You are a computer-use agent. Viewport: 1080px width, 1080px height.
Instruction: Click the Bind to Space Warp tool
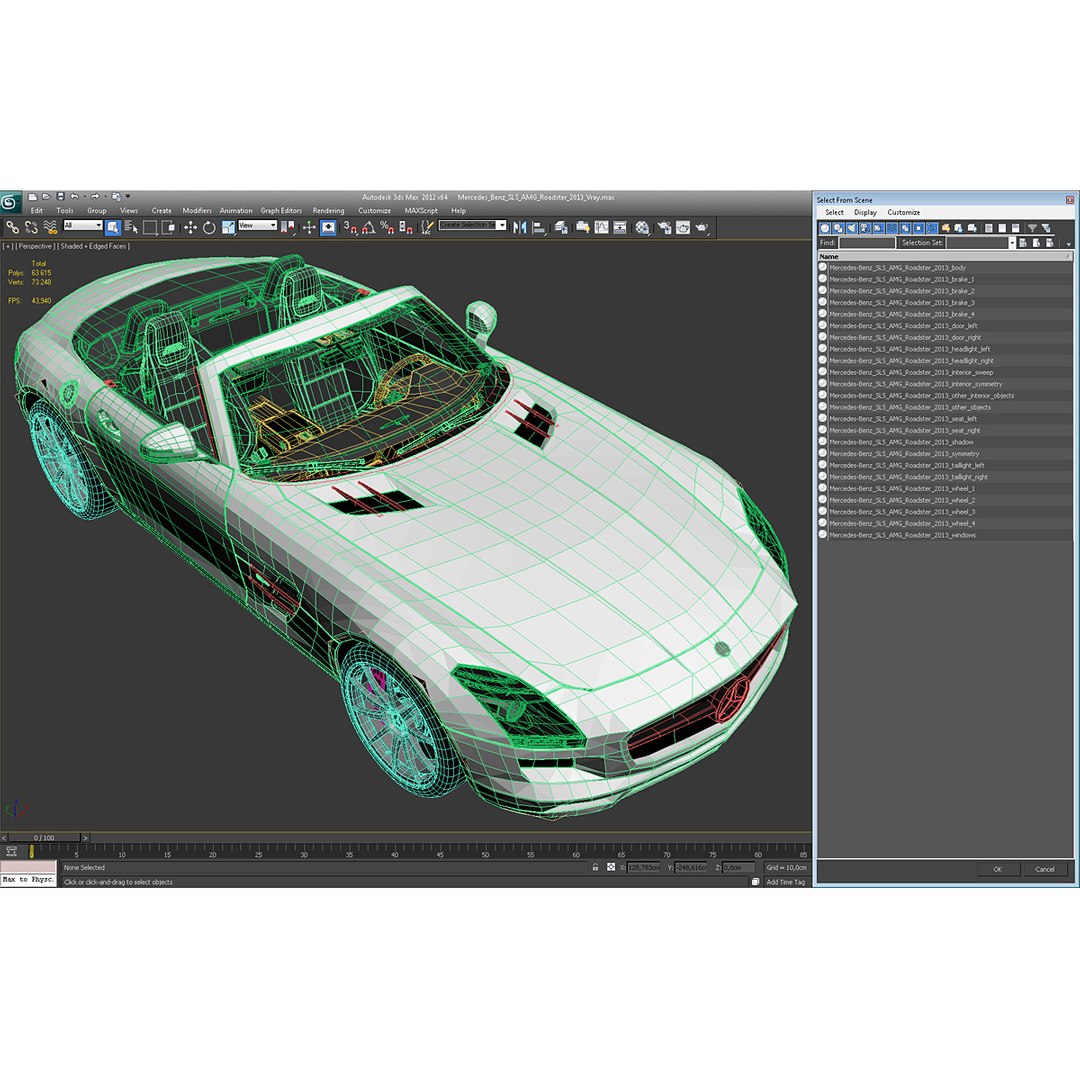50,227
